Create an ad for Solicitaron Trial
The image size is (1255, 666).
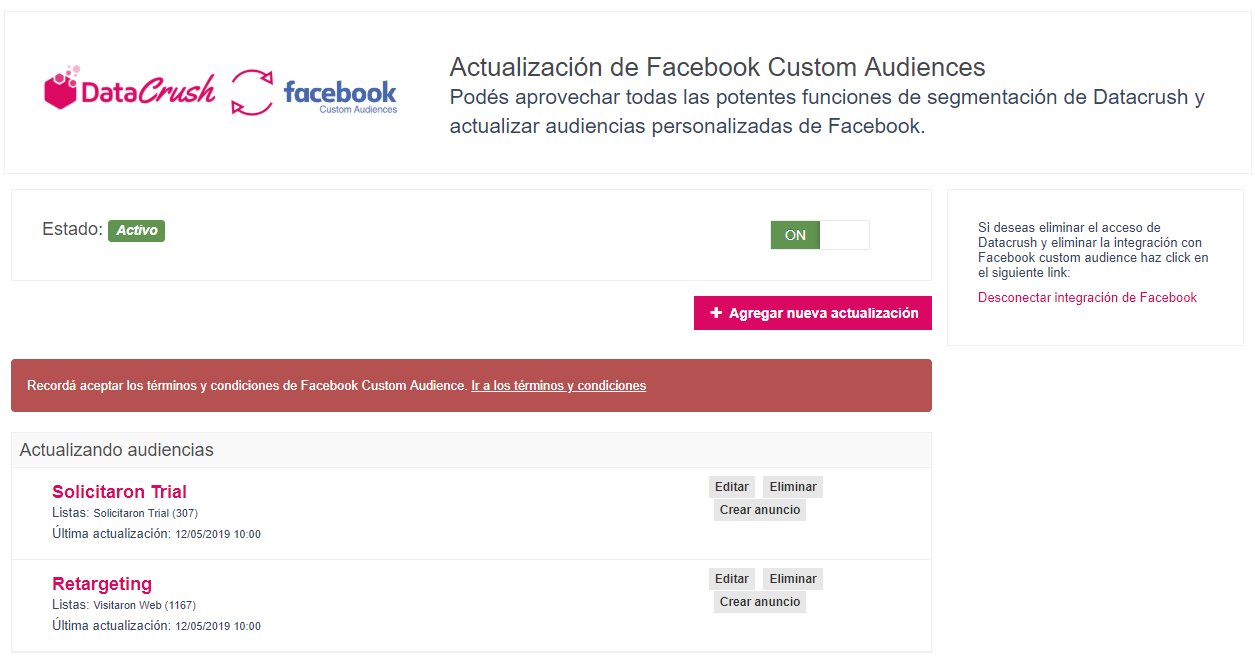tap(760, 510)
